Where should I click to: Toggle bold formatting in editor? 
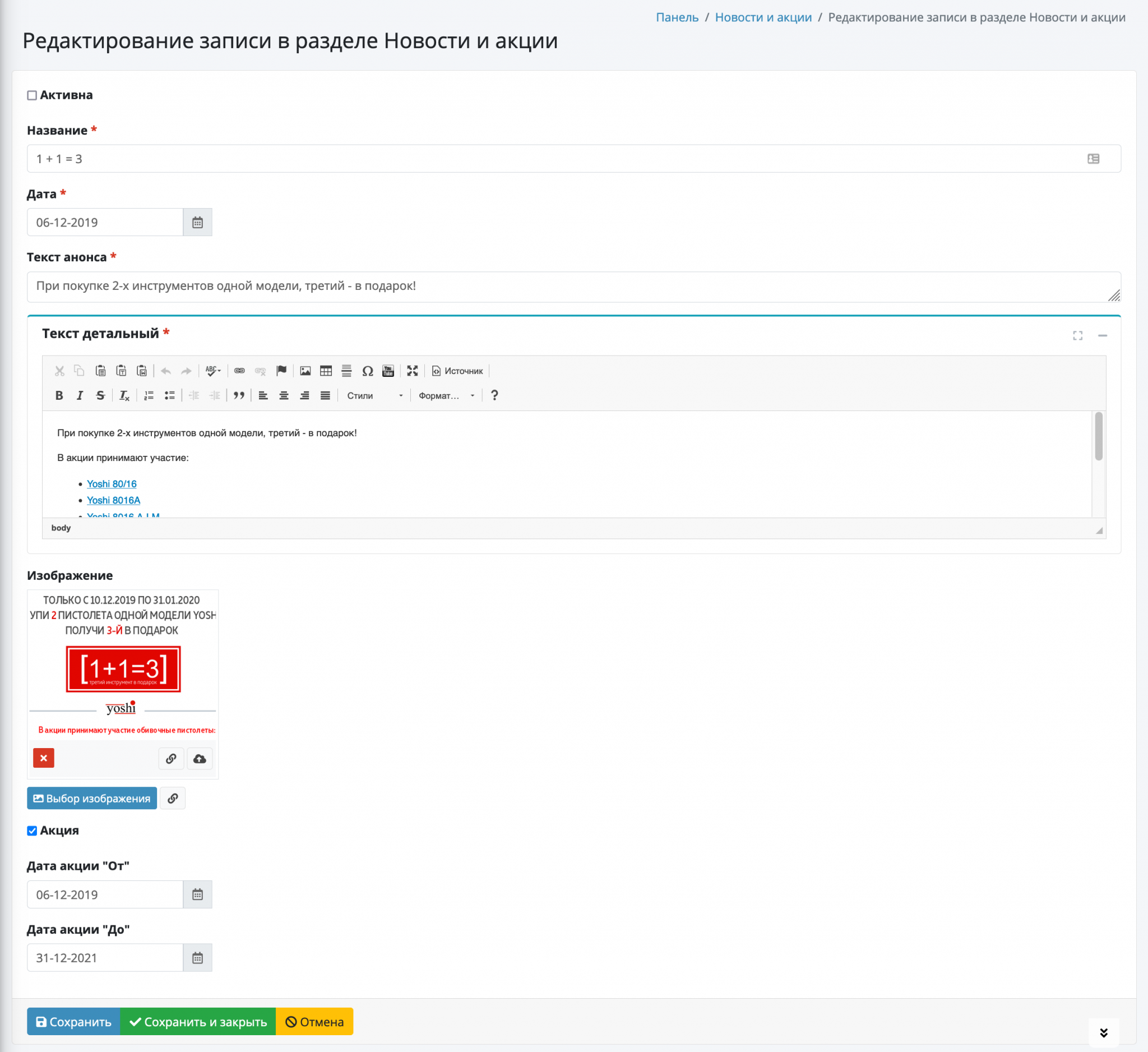59,395
